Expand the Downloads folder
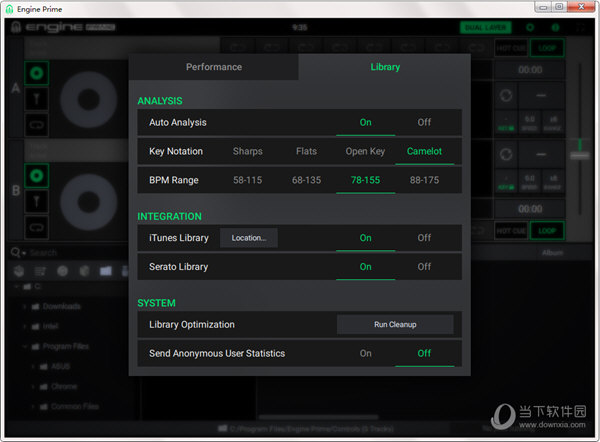The width and height of the screenshot is (600, 442). [24, 307]
